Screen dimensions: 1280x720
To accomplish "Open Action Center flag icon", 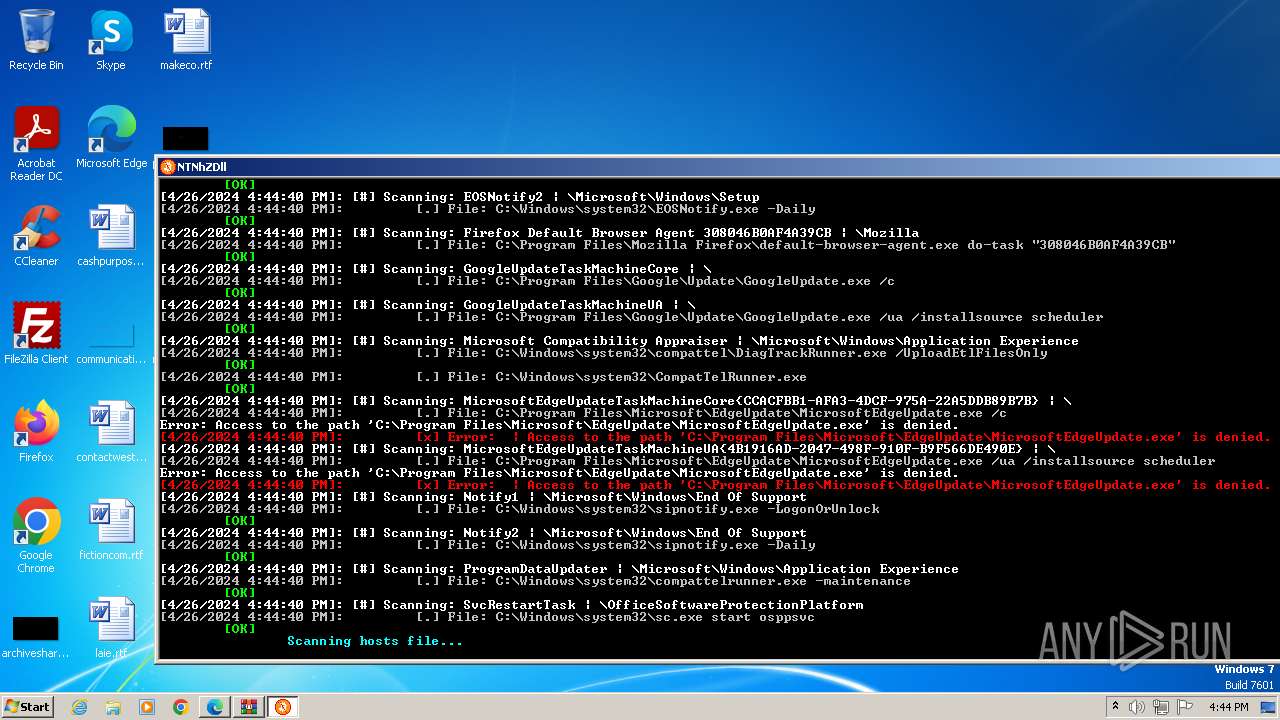I will [1185, 707].
